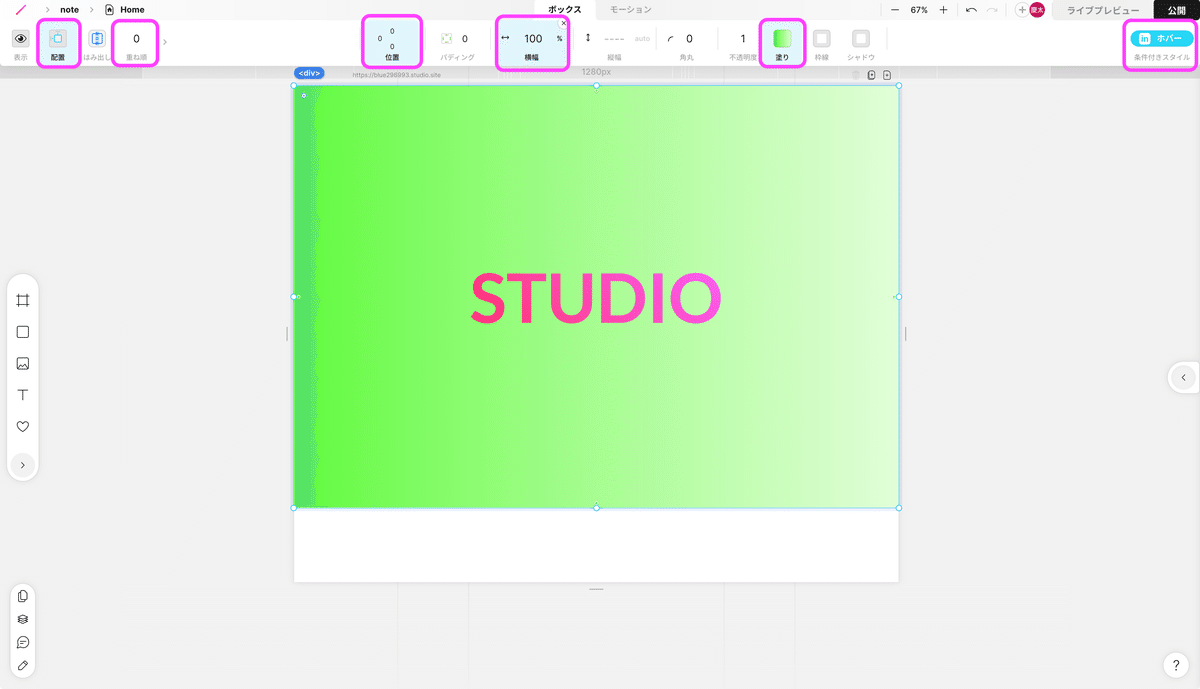Open the 配置 placement setting
Image resolution: width=1200 pixels, height=689 pixels.
pos(57,39)
